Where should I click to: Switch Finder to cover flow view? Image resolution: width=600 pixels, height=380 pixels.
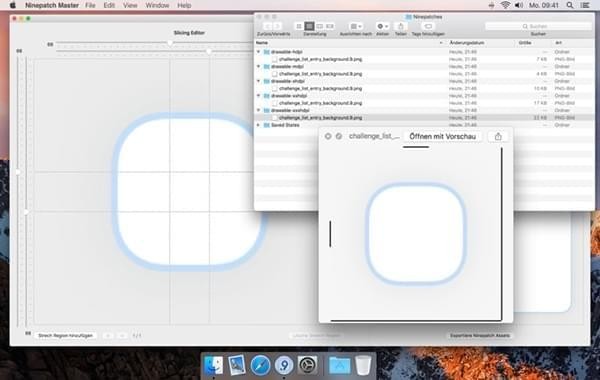click(x=330, y=26)
